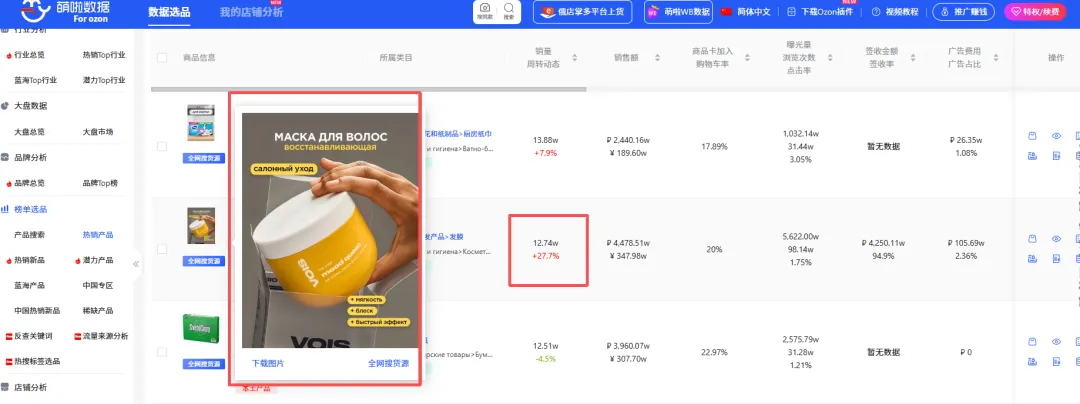This screenshot has width=1080, height=404.
Task: Click 全网搜货源 tag under hair mask thumbnail
Action: (x=204, y=262)
